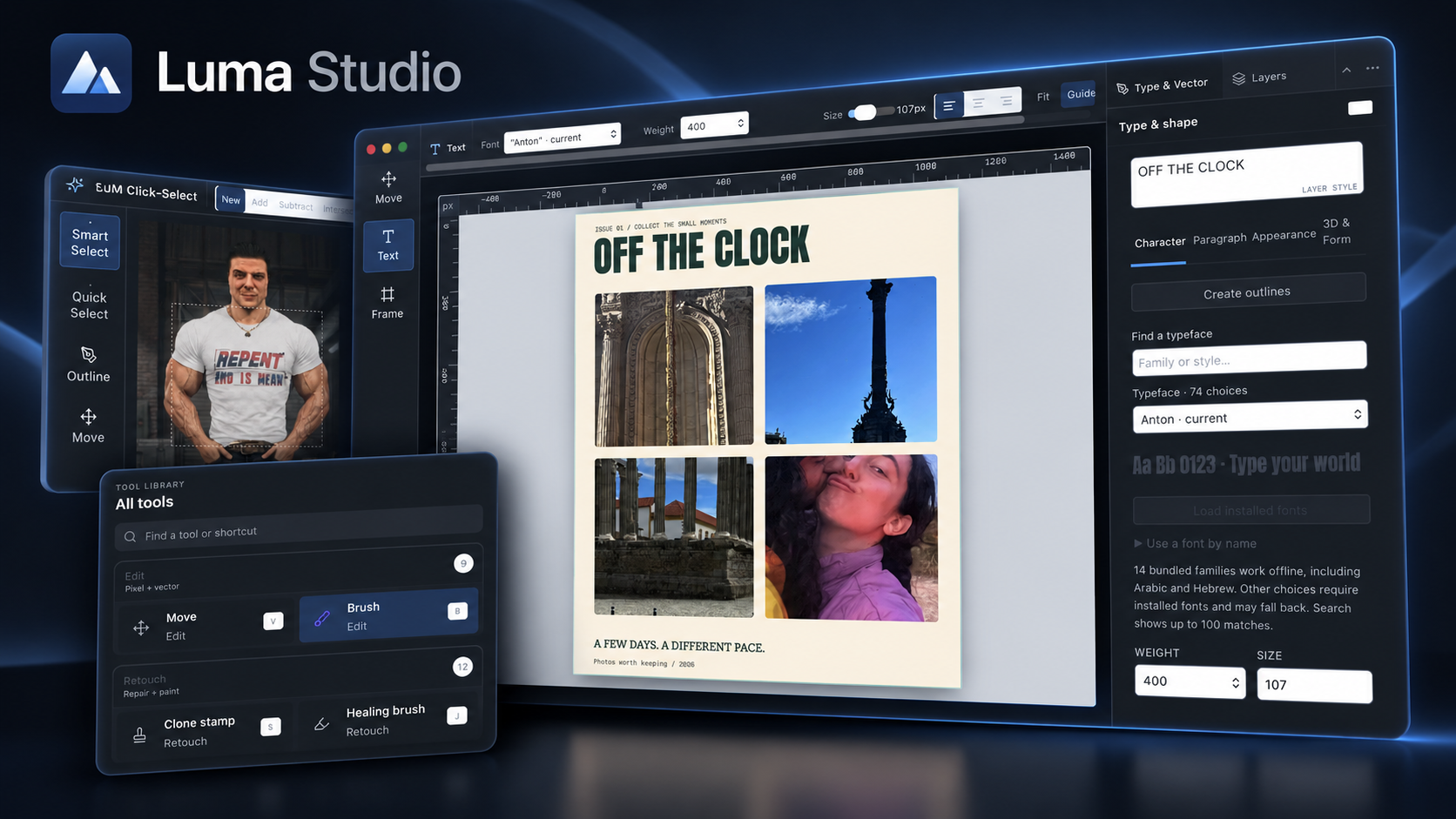This screenshot has width=1456, height=819.
Task: Click the Fit button
Action: 1043,97
